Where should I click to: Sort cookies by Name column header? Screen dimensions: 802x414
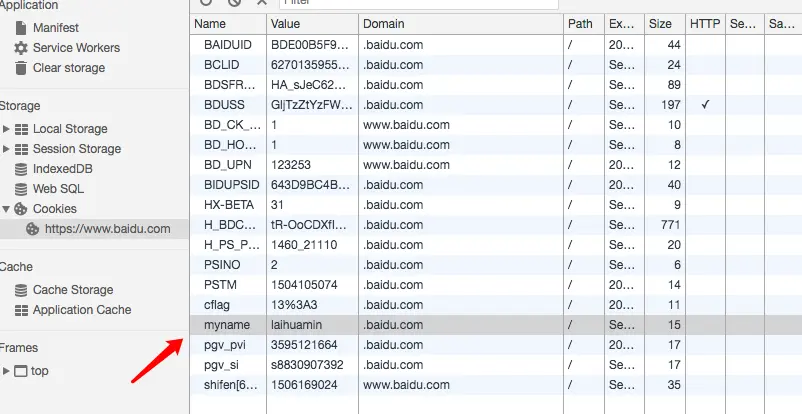tap(210, 23)
